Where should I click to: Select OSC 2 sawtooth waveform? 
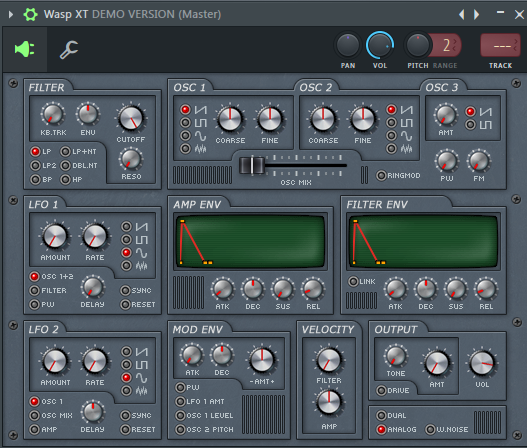coord(391,110)
